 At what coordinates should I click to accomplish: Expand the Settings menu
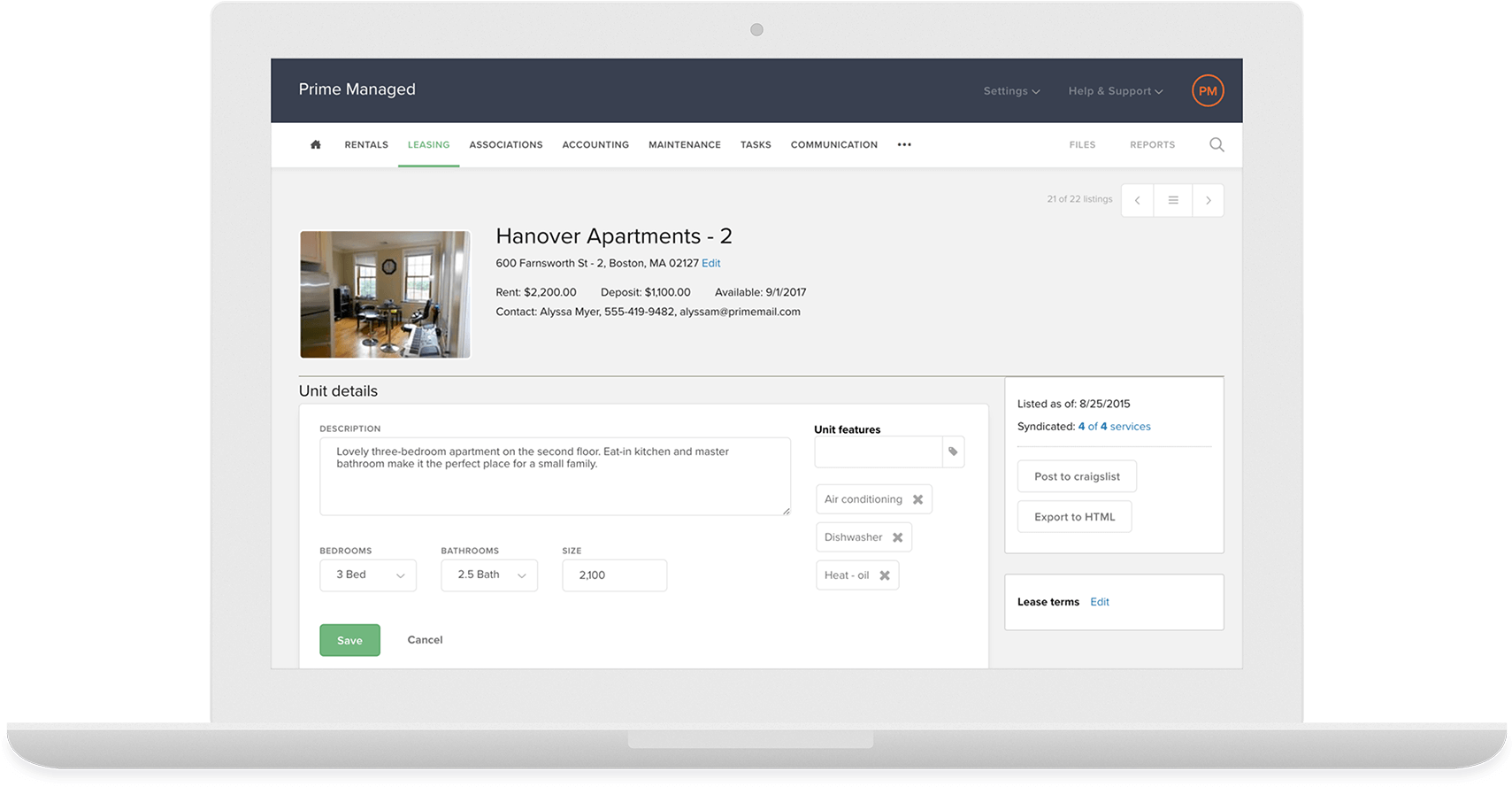pos(1010,90)
